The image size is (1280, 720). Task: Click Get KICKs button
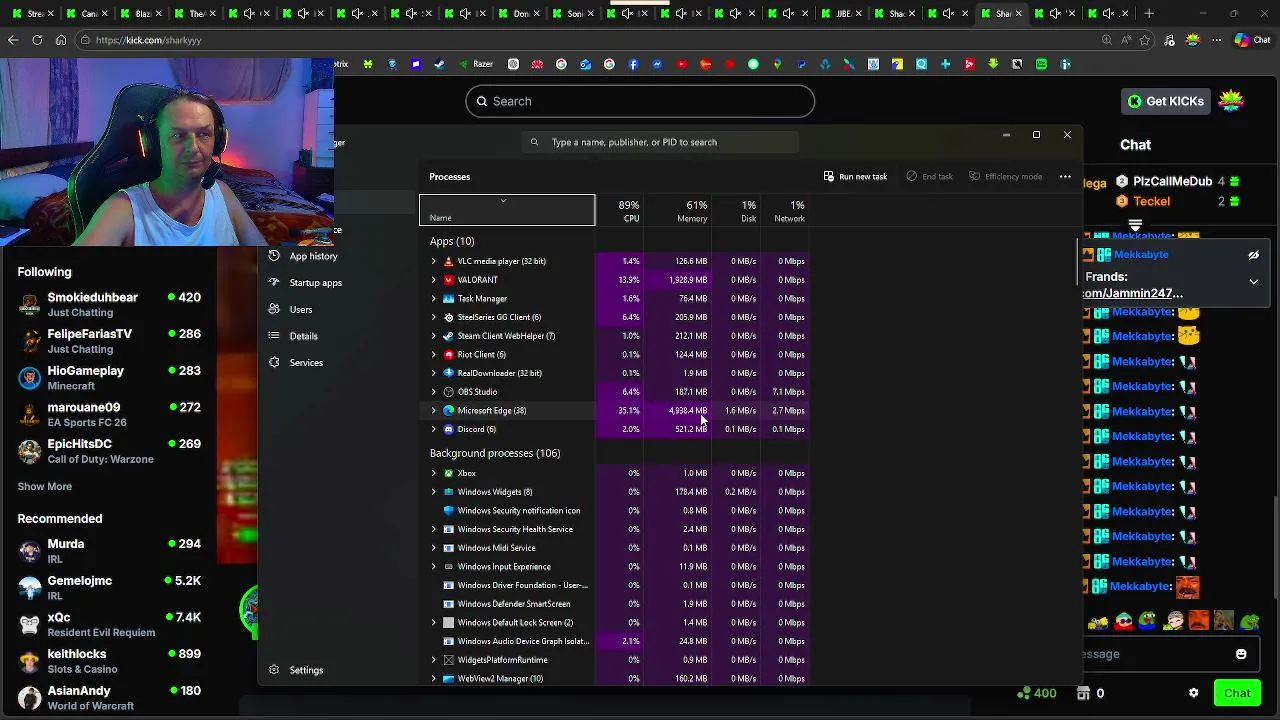tap(1166, 101)
